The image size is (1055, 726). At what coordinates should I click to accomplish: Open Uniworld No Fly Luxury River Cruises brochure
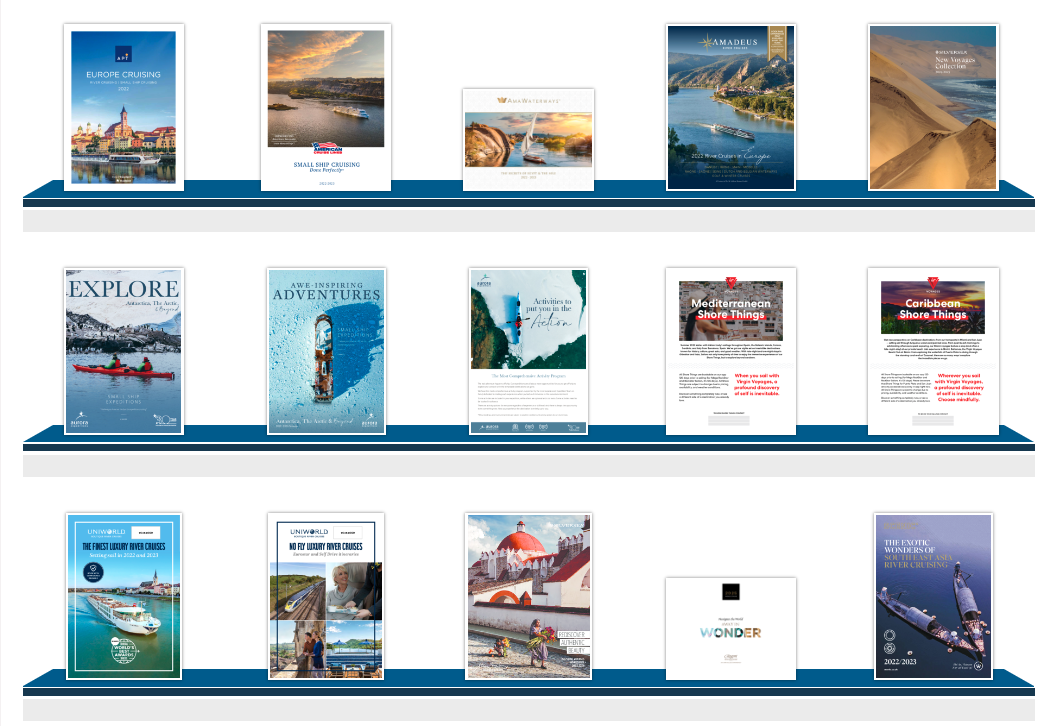tap(326, 596)
